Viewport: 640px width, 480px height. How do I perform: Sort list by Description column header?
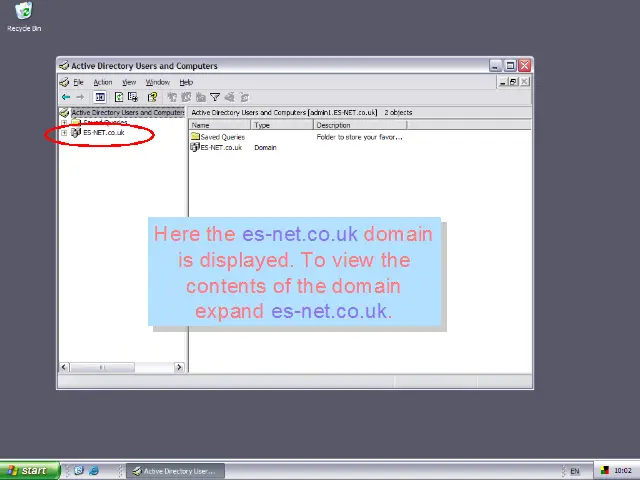(x=360, y=125)
